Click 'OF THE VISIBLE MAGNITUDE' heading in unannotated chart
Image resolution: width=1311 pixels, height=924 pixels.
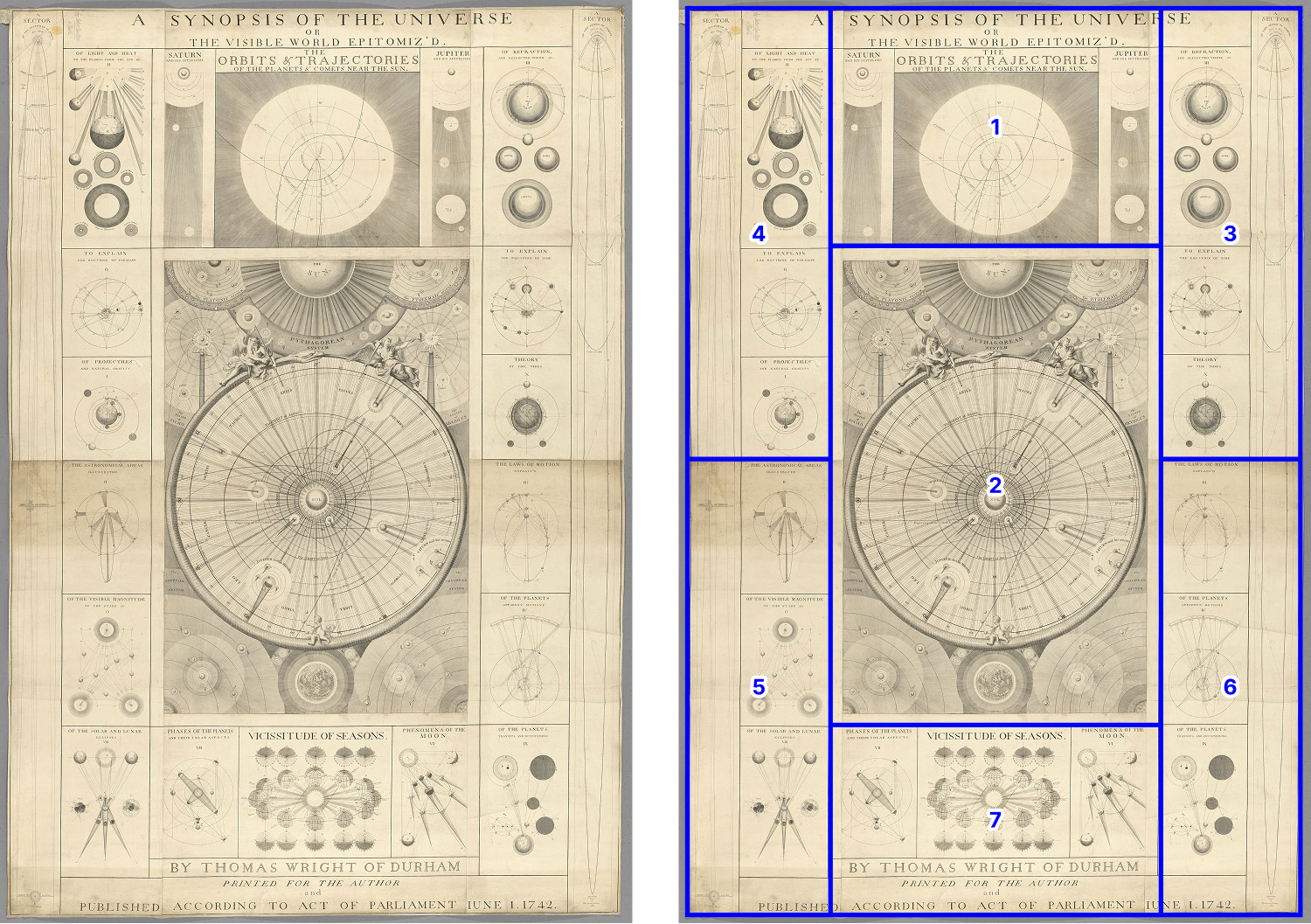[106, 599]
